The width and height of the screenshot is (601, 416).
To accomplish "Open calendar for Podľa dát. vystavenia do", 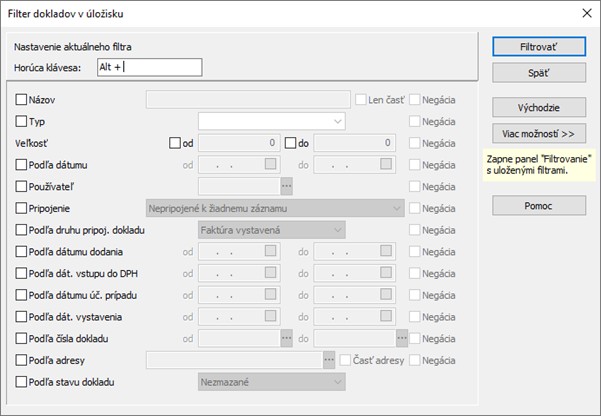I will coord(386,316).
